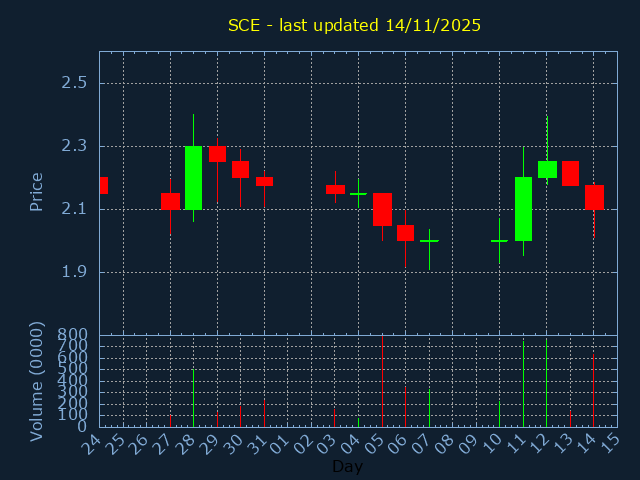Click the 2.5 price axis label
The width and height of the screenshot is (640, 480).
(74, 82)
